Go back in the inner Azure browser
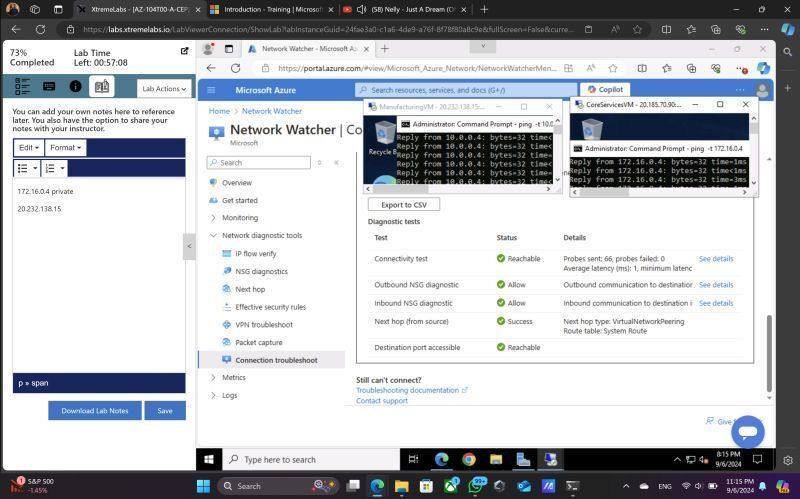The width and height of the screenshot is (800, 499). click(x=211, y=68)
